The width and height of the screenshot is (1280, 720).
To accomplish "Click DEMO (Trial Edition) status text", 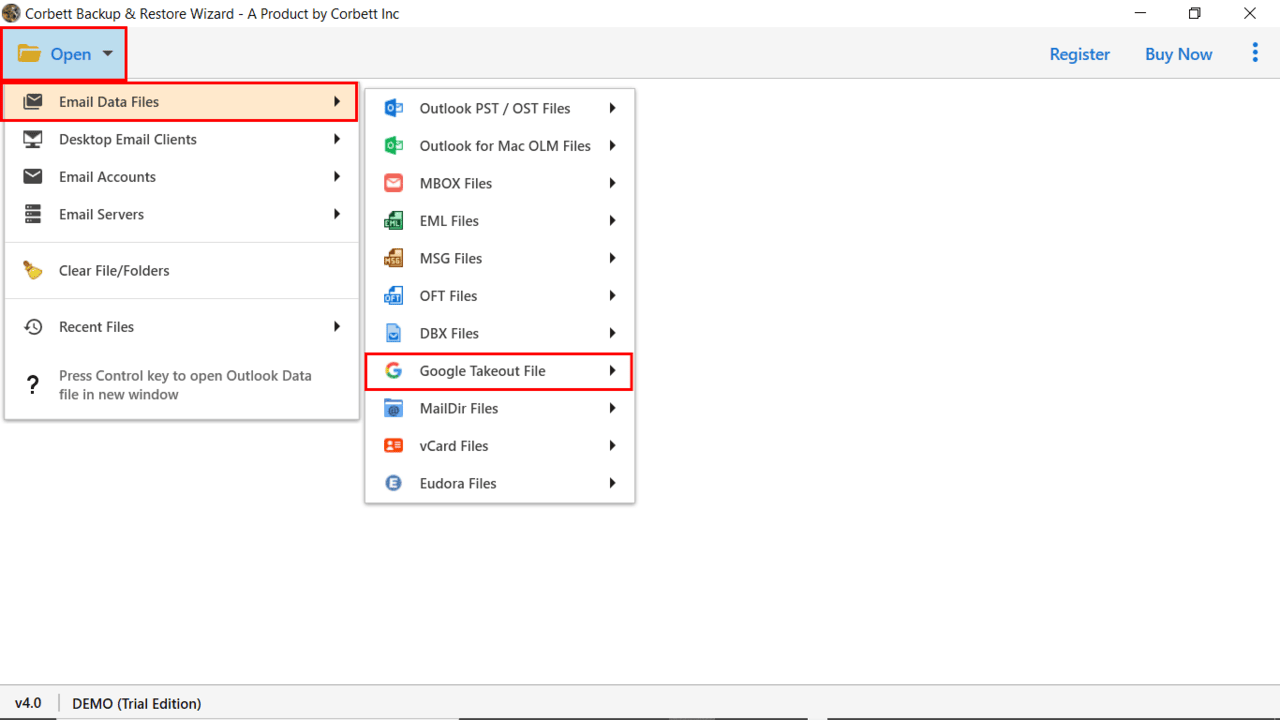I will click(137, 704).
